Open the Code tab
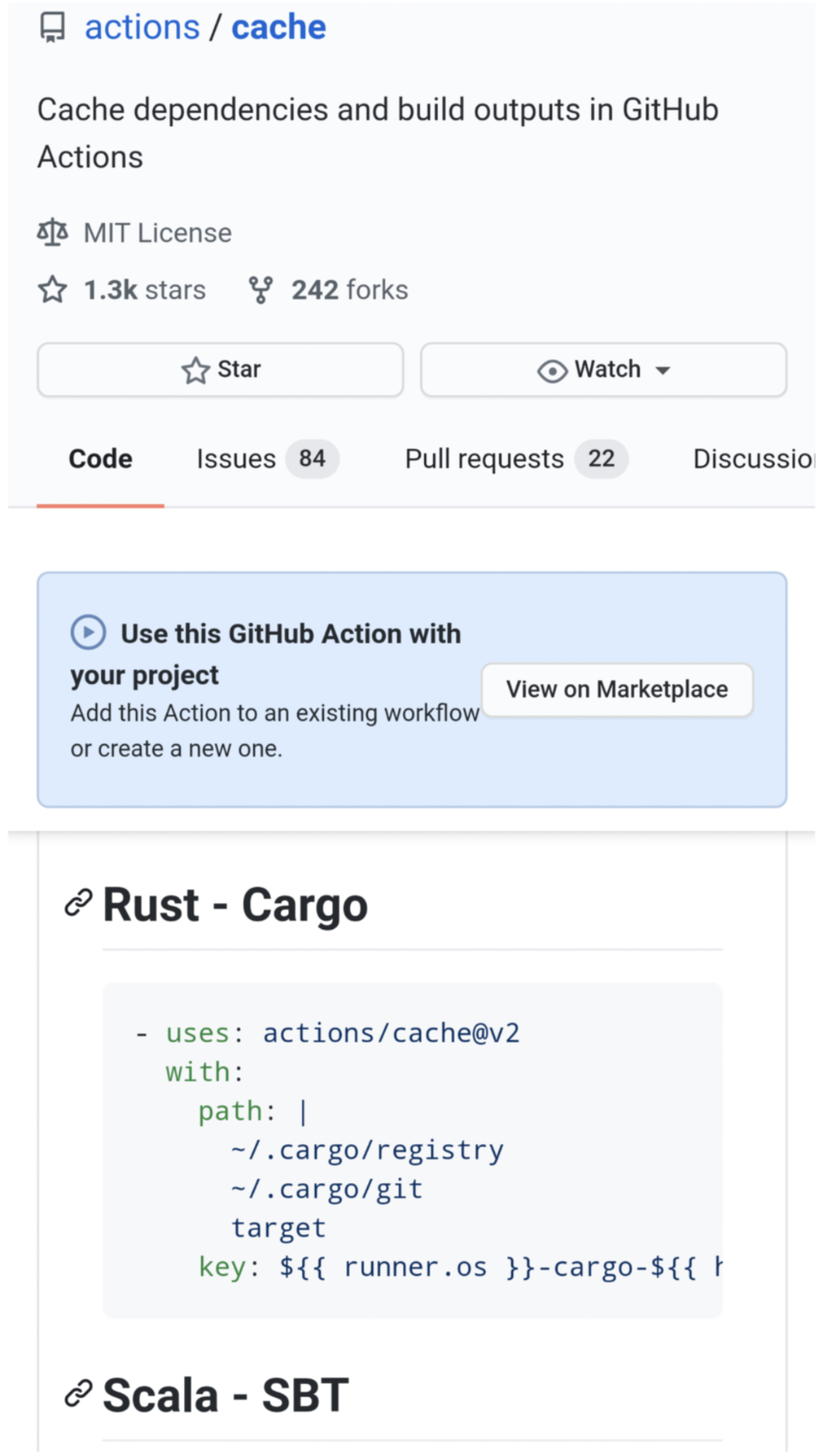The width and height of the screenshot is (823, 1456). 100,459
